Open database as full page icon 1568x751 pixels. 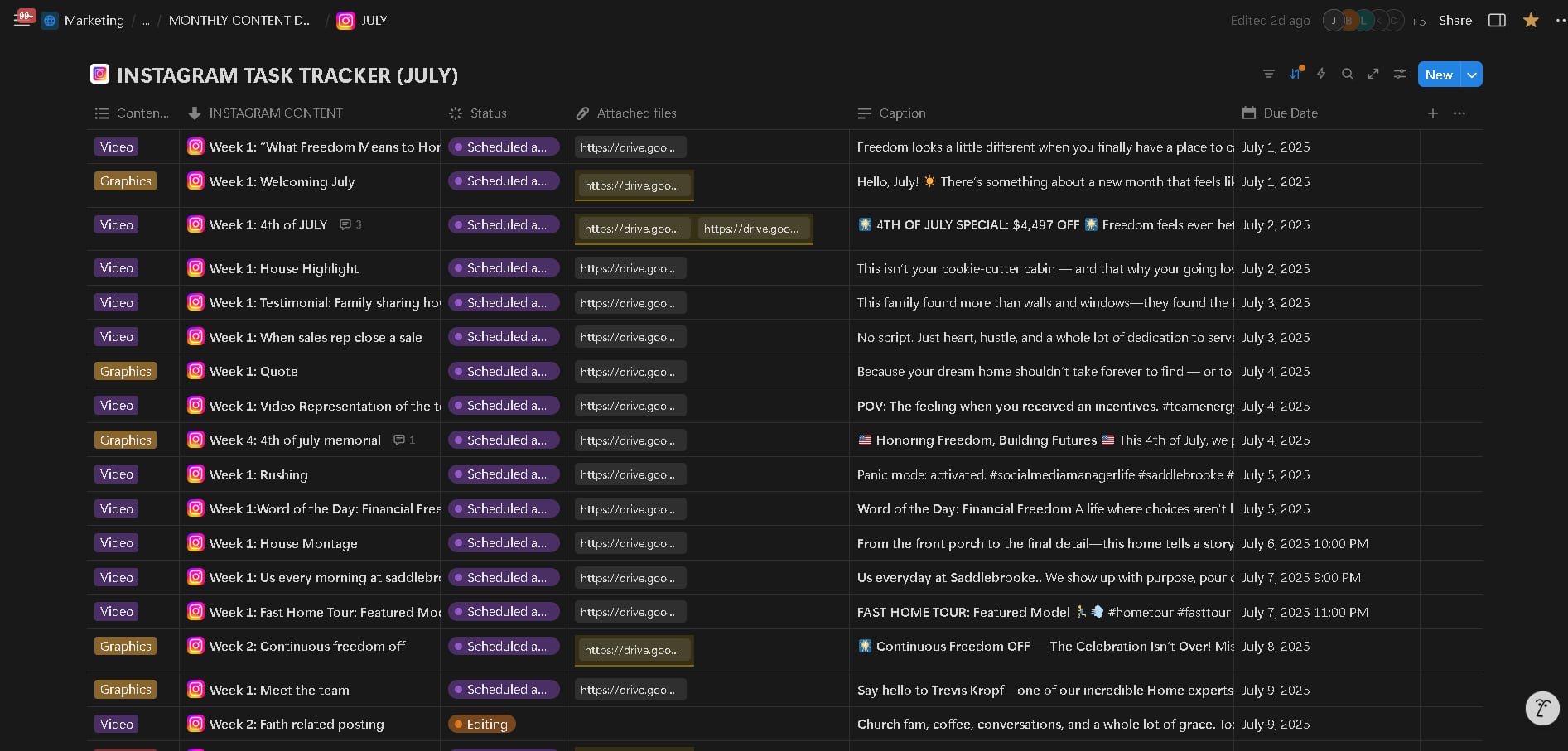[x=1373, y=75]
